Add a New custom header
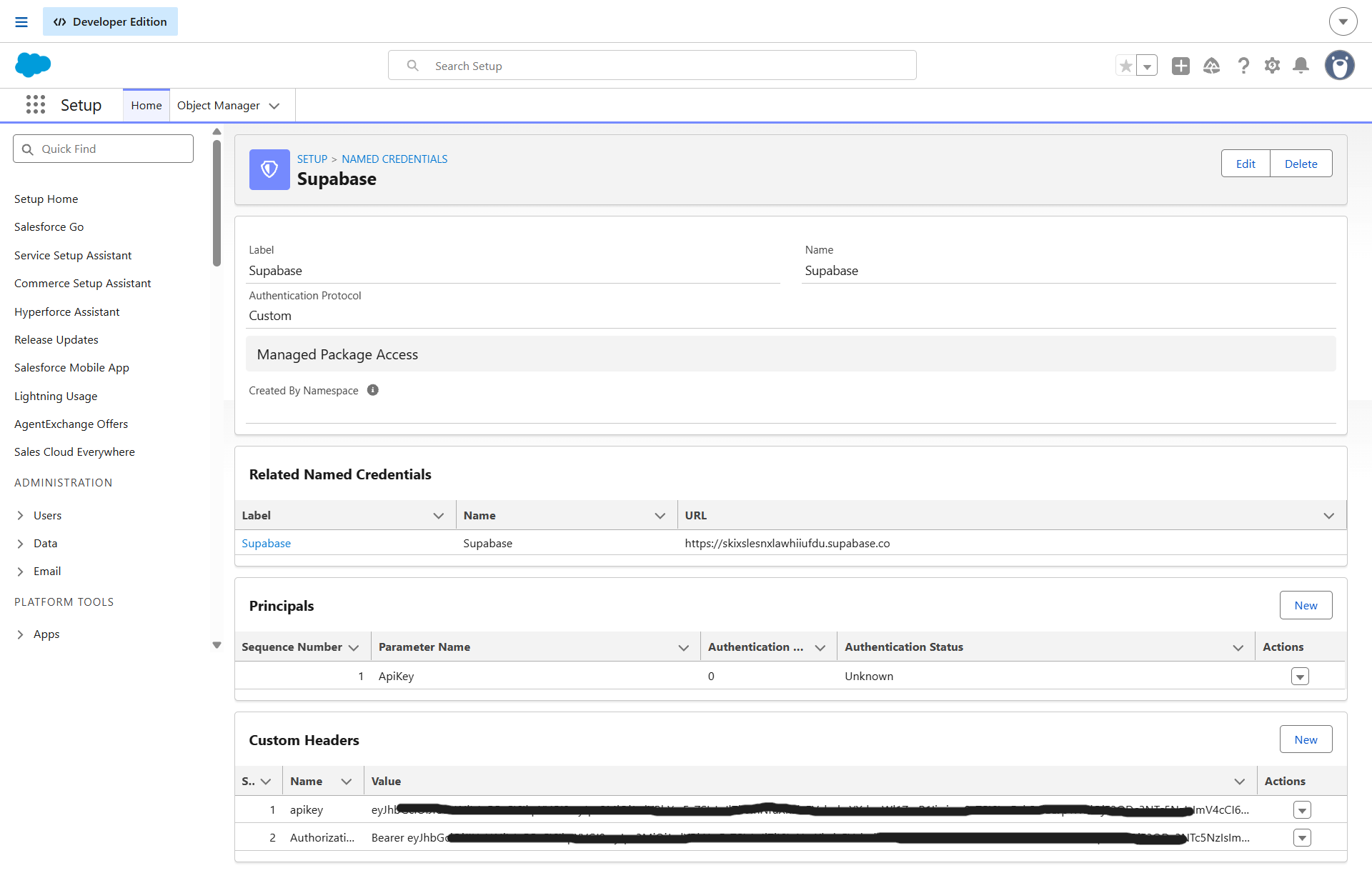The image size is (1372, 873). (x=1306, y=739)
